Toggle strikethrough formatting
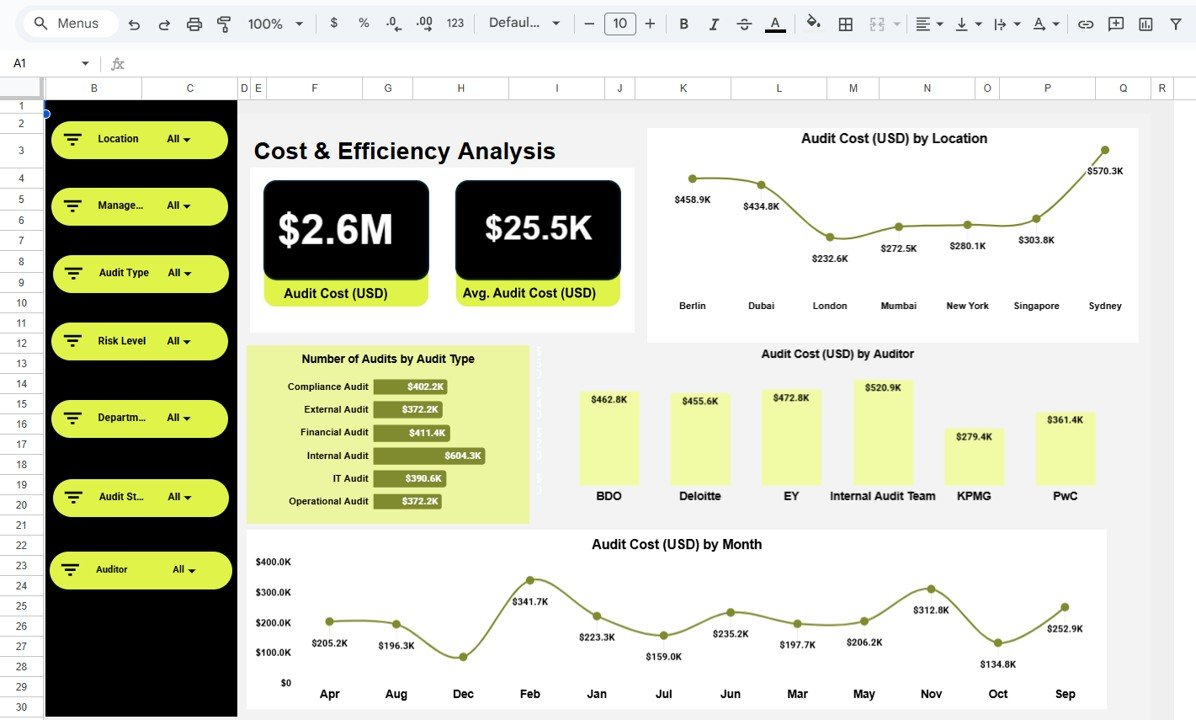1196x720 pixels. [744, 23]
